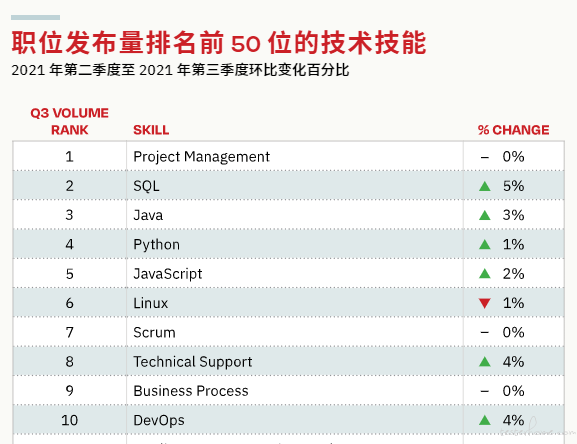577x444 pixels.
Task: Select the Project Management skill cell
Action: coord(295,156)
